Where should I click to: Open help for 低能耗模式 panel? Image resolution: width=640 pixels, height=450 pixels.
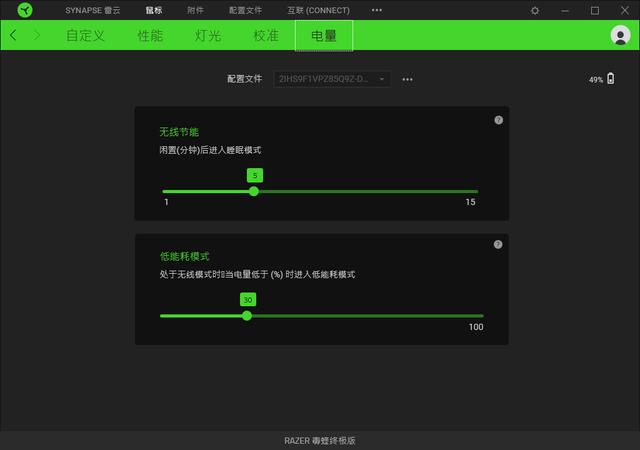pos(498,244)
